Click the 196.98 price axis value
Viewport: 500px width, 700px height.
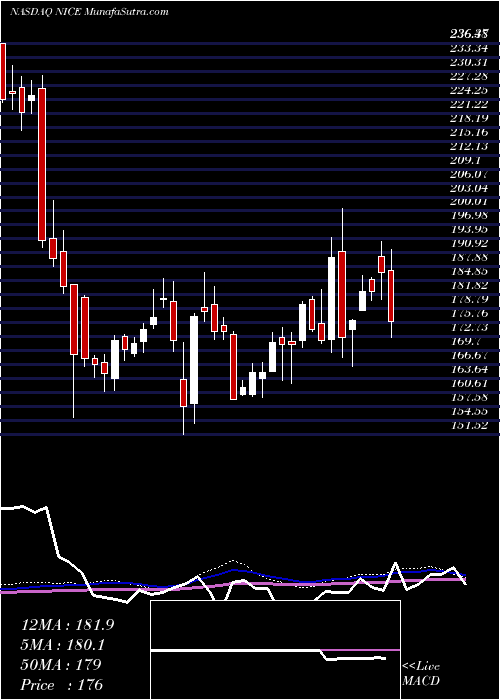[x=469, y=216]
